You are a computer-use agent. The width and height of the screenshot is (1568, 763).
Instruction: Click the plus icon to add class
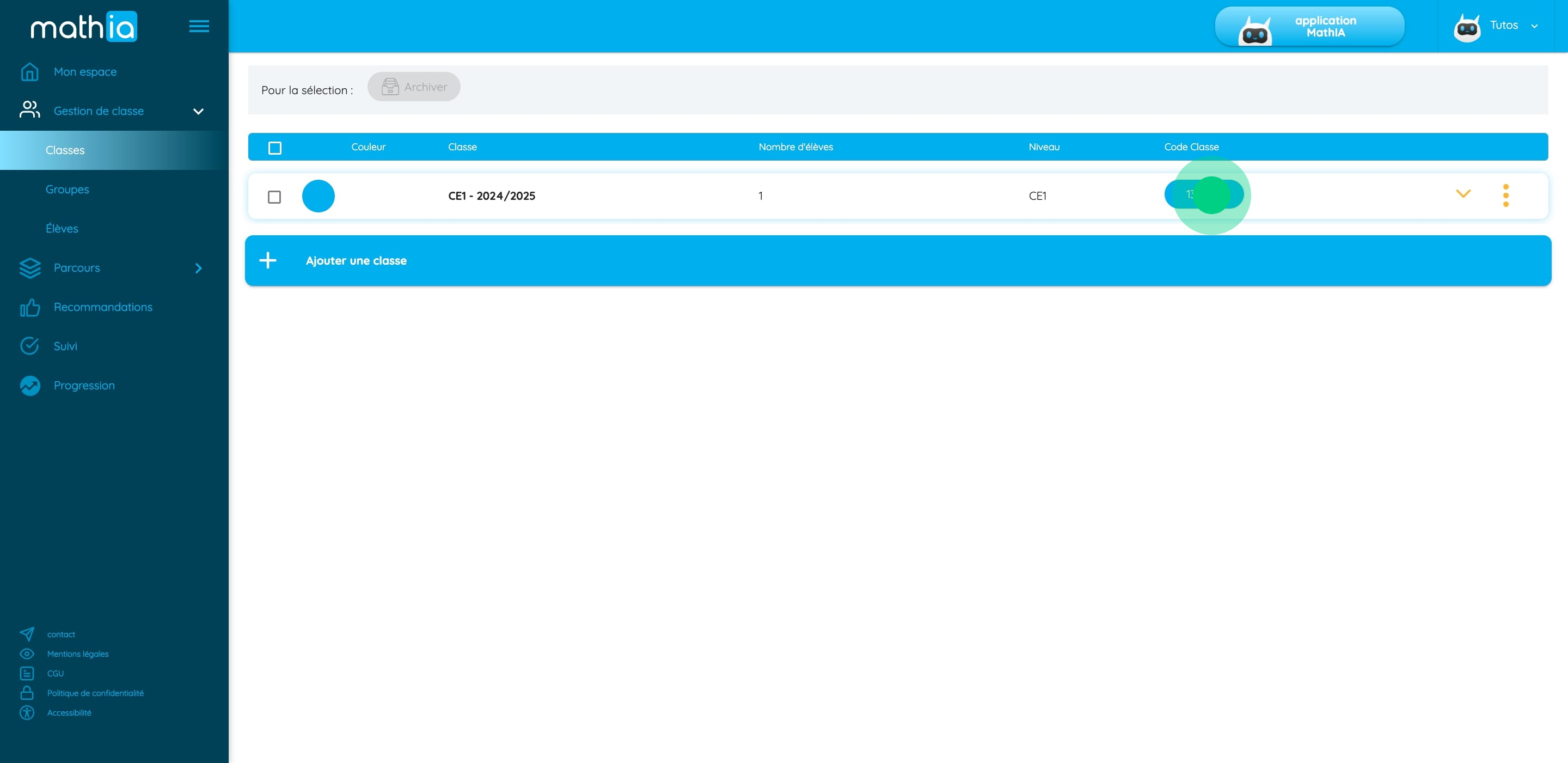click(268, 261)
